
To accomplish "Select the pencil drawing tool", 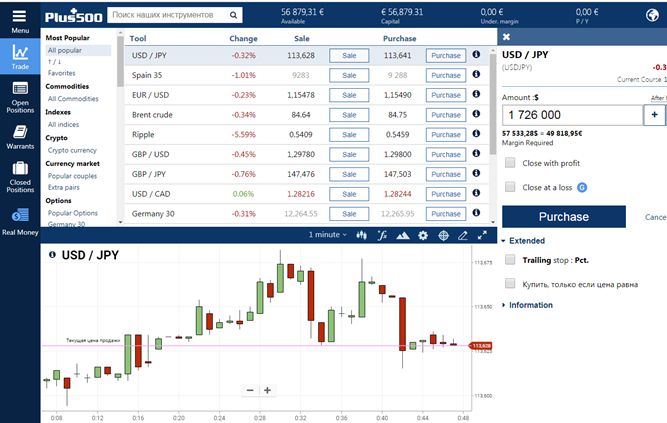I will pos(462,235).
